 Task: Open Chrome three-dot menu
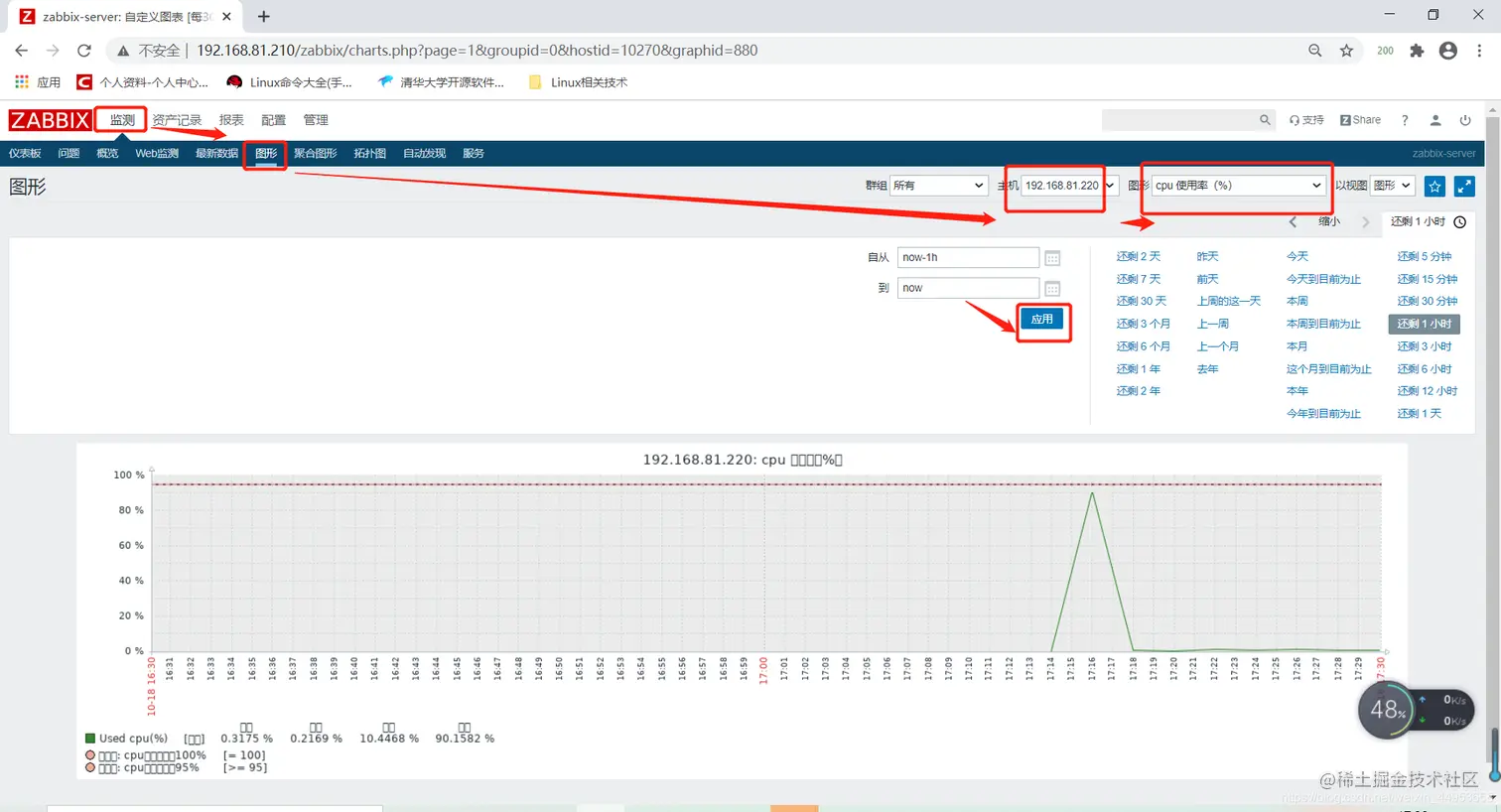point(1479,51)
